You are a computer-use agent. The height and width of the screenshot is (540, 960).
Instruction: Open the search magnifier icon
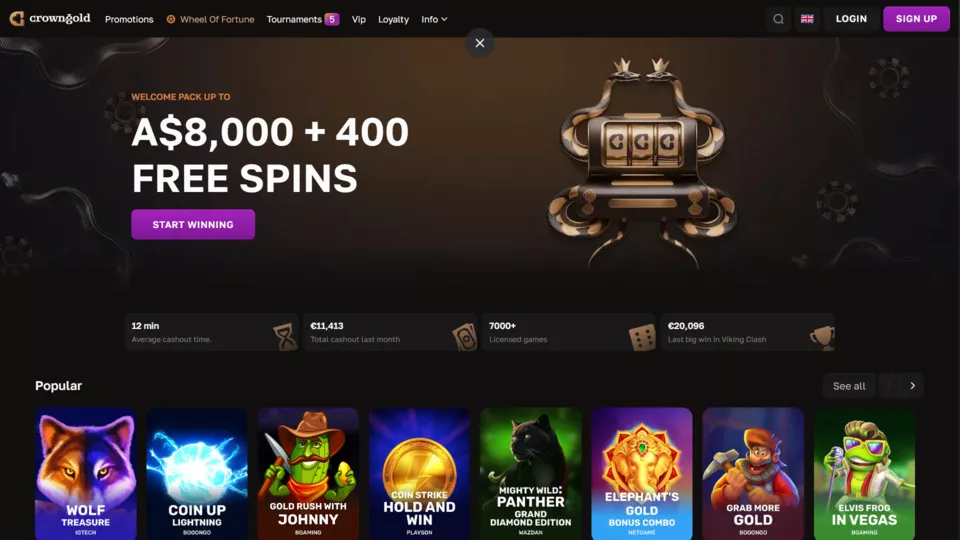point(778,19)
